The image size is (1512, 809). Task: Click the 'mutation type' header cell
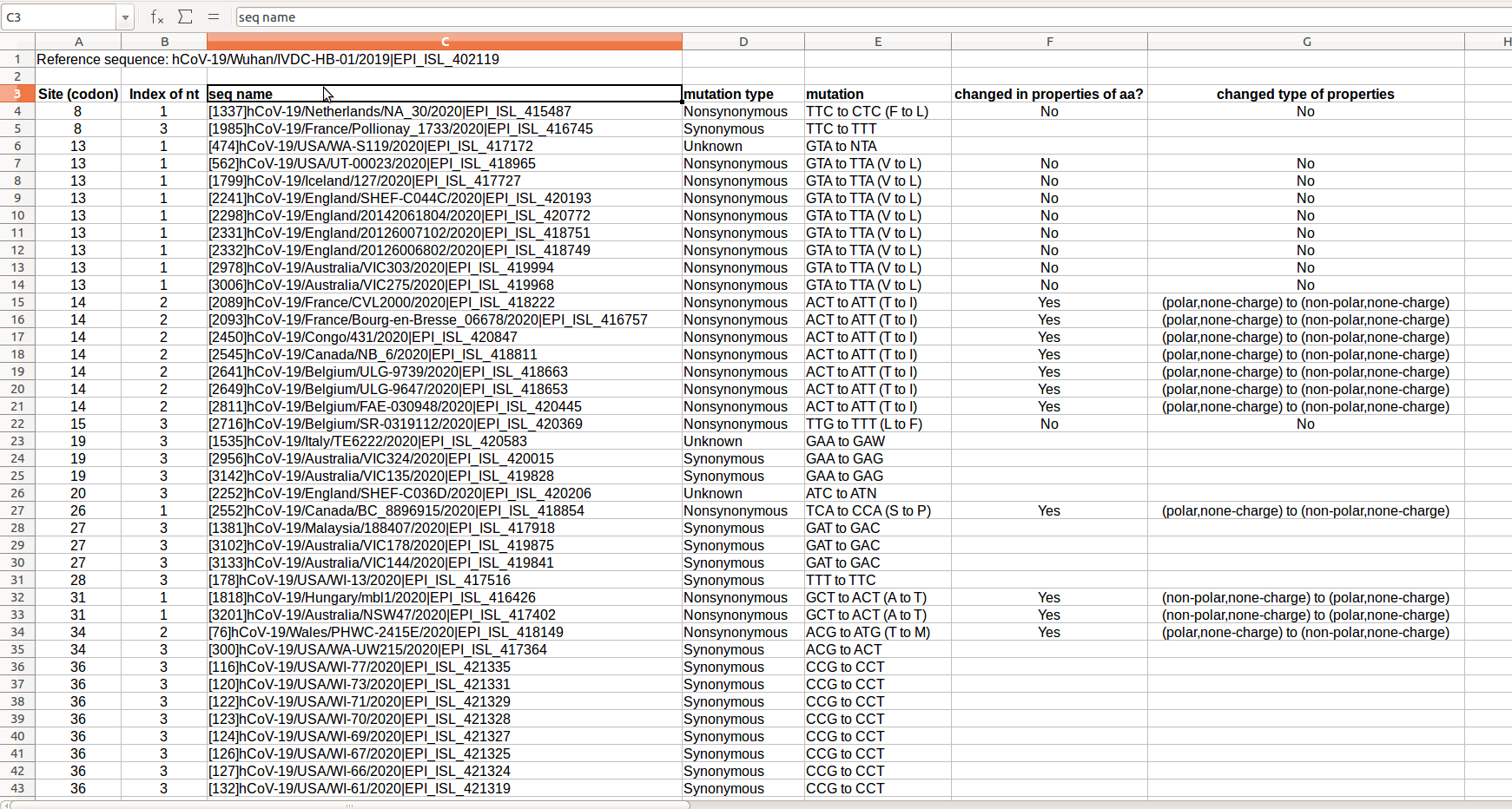[x=743, y=94]
